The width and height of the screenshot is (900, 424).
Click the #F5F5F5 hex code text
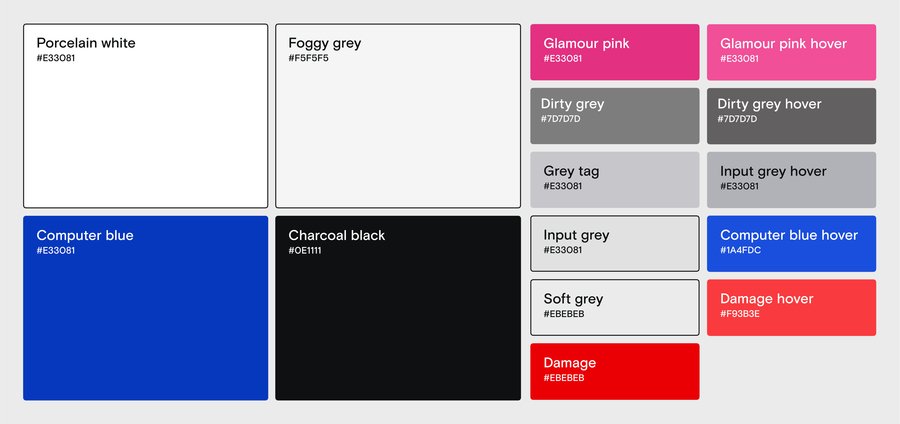(x=308, y=58)
